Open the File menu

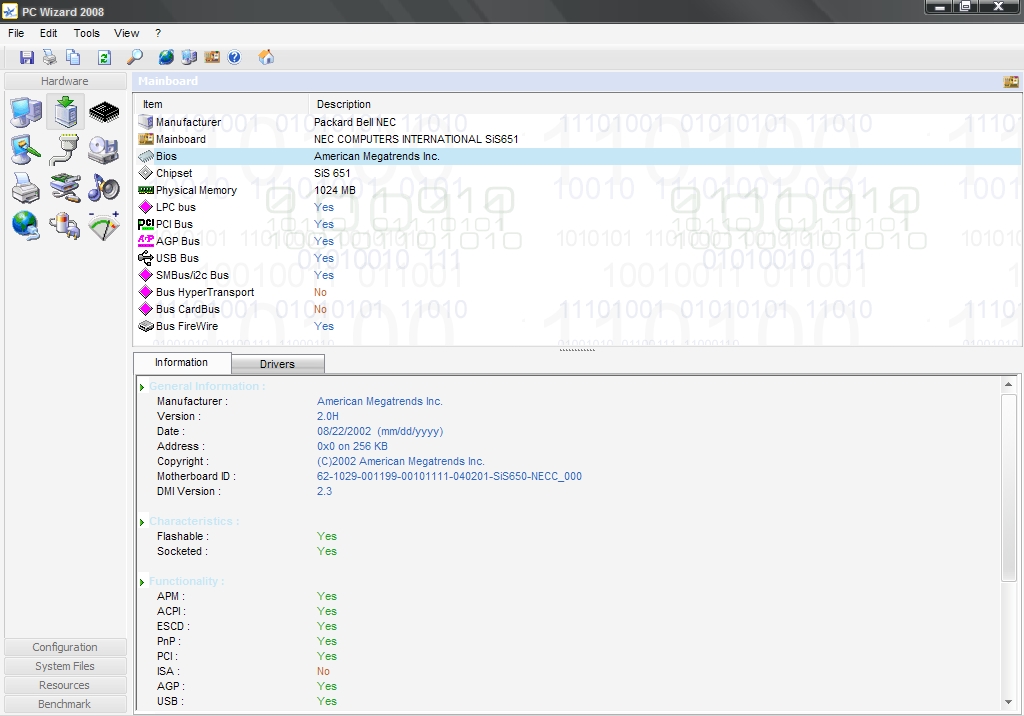click(16, 33)
